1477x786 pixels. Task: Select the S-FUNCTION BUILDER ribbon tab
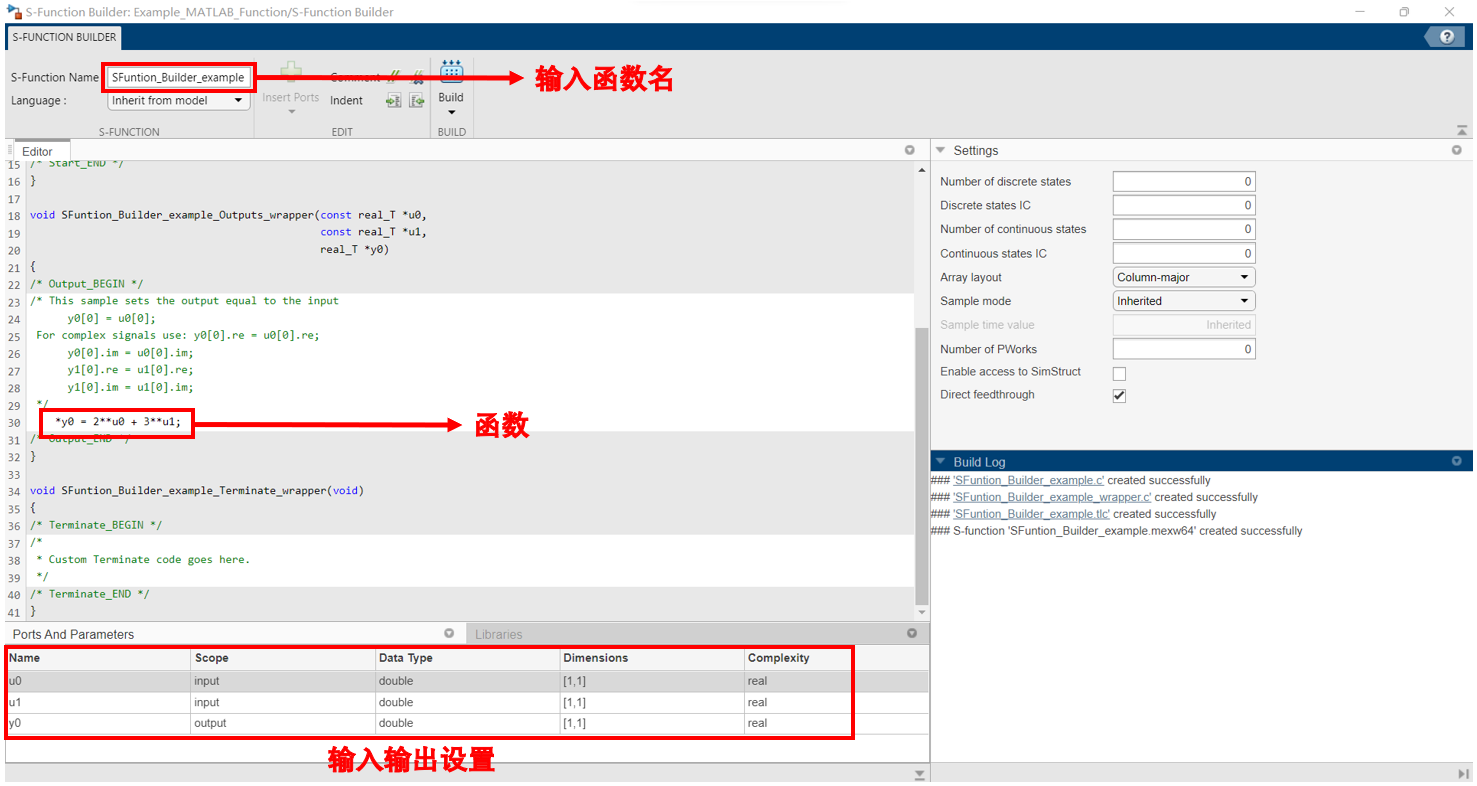point(63,37)
